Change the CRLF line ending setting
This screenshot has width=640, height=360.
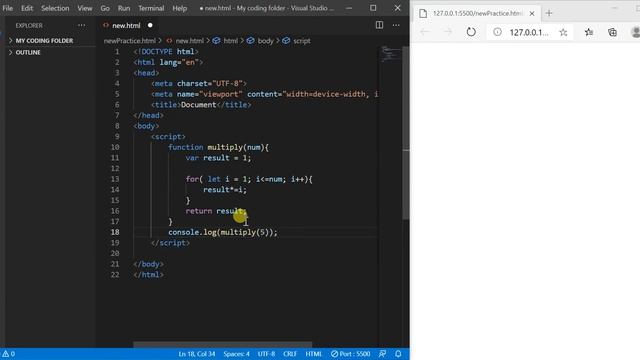tap(290, 354)
